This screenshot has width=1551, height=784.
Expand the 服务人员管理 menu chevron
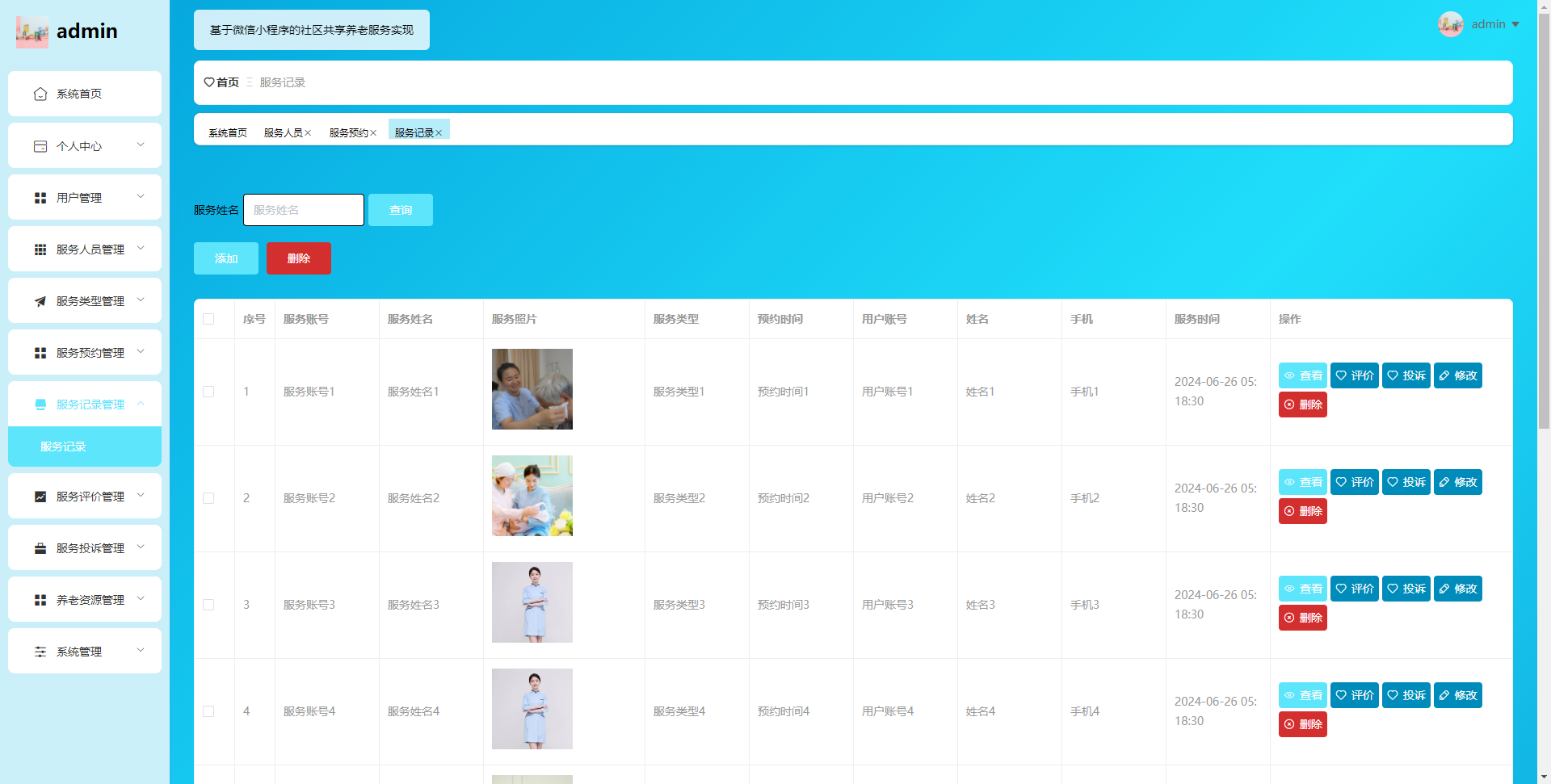[141, 249]
